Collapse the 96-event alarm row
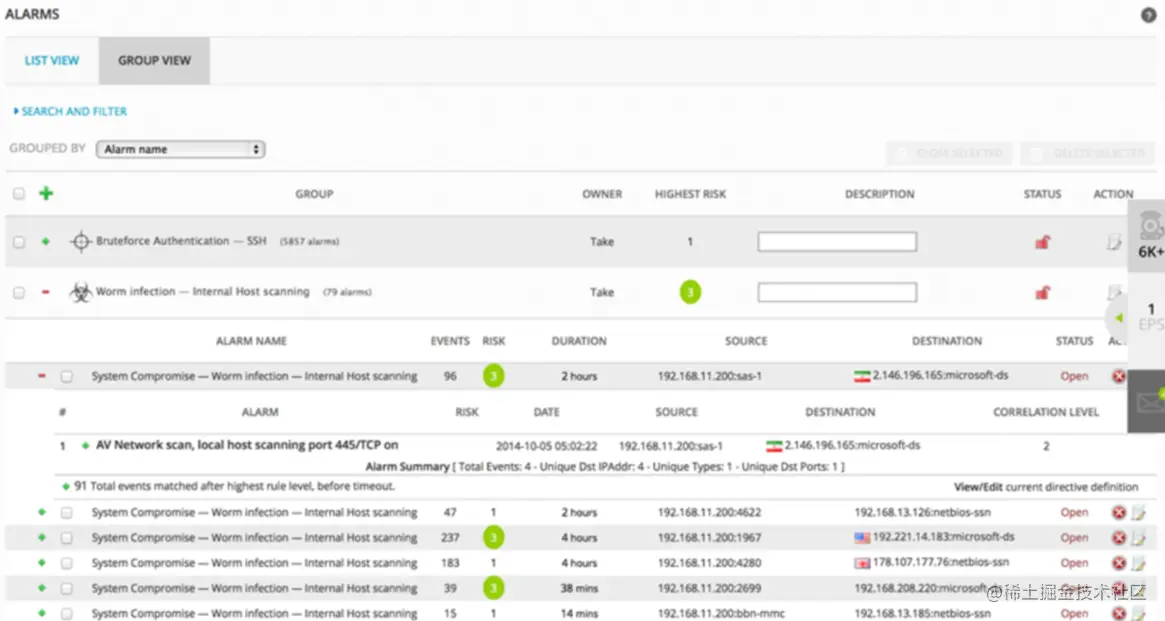The height and width of the screenshot is (621, 1165). tap(42, 376)
